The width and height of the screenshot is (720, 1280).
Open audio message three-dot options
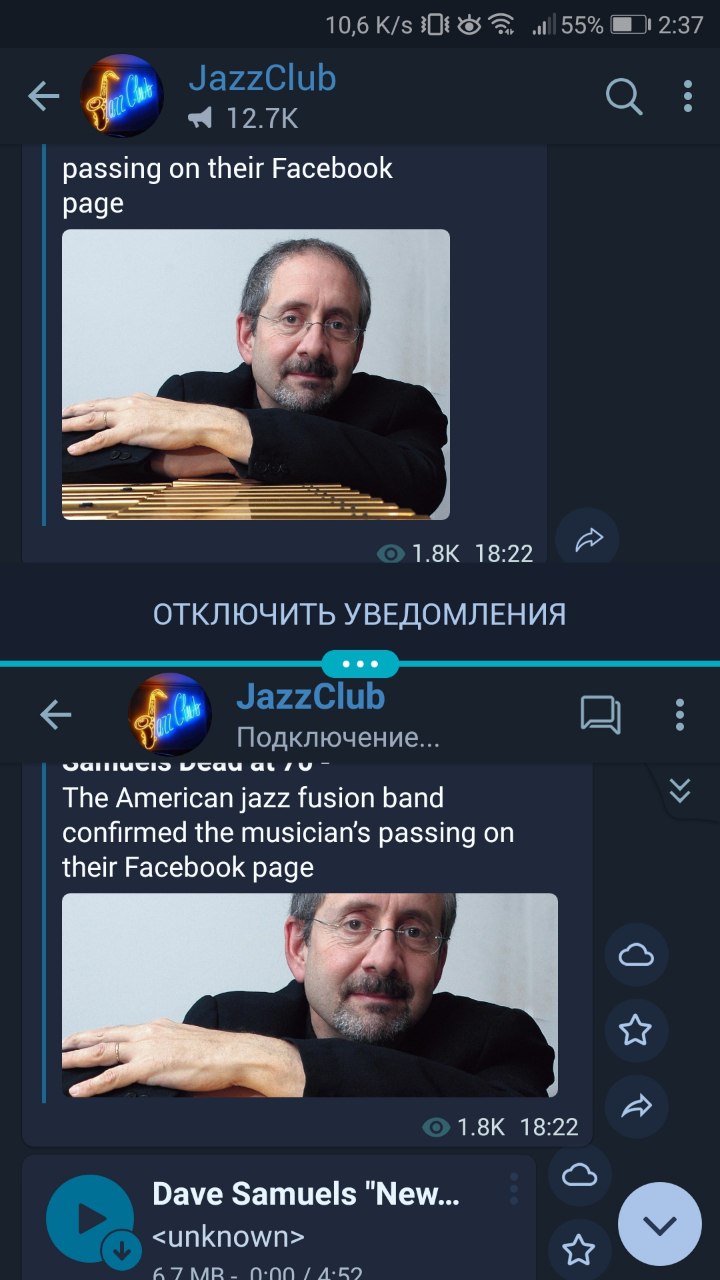[514, 1189]
